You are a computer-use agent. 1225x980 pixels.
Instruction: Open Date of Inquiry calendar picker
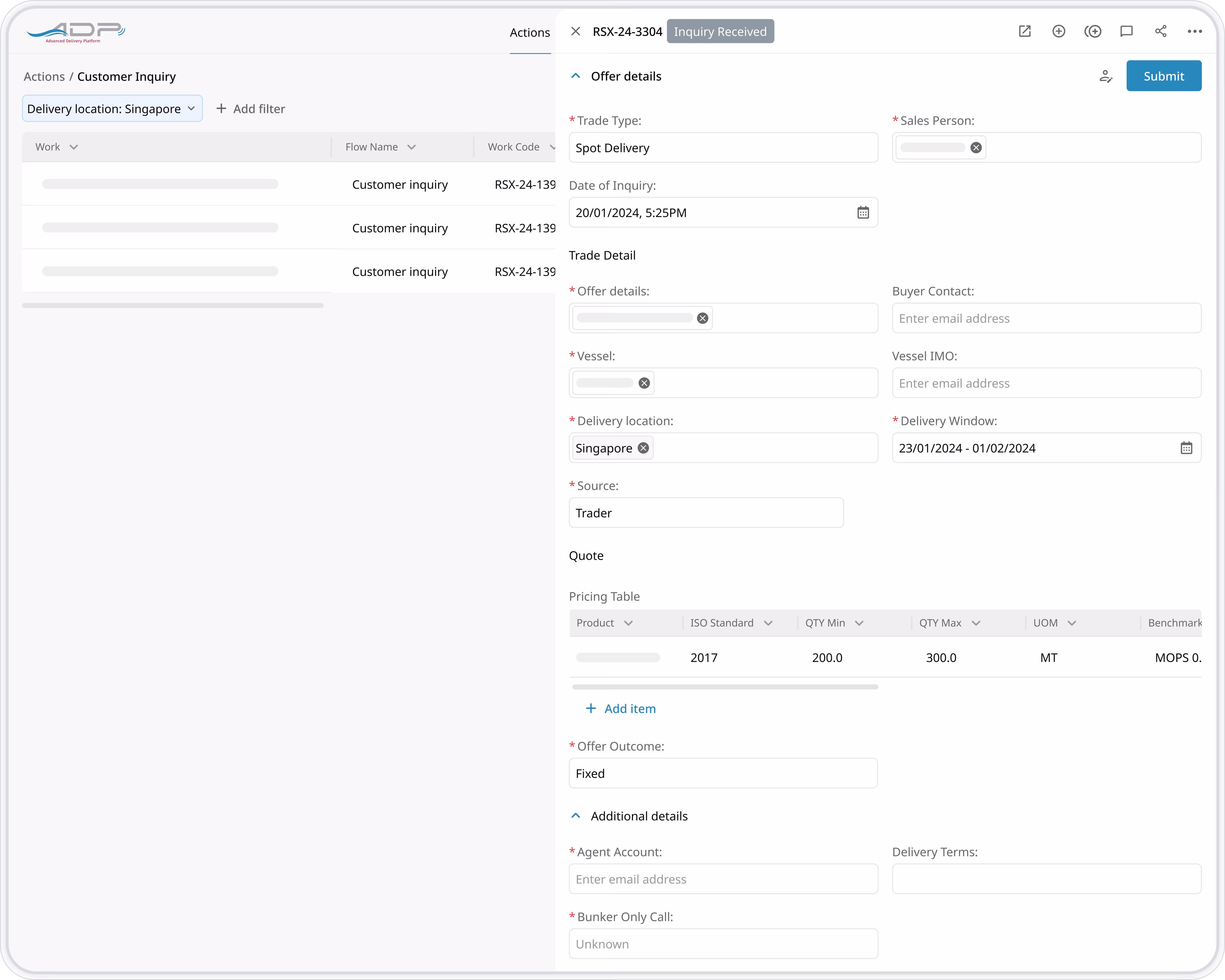point(863,212)
